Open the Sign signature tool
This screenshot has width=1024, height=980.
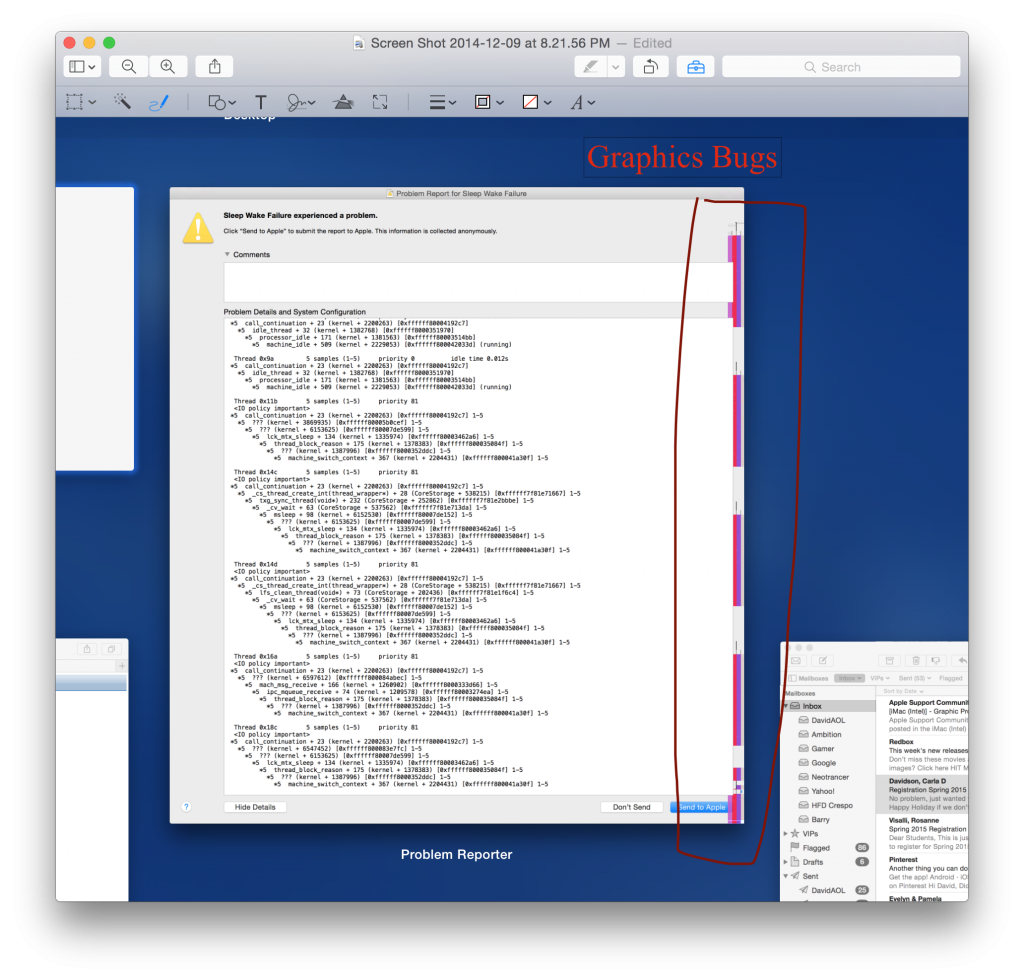pyautogui.click(x=300, y=103)
